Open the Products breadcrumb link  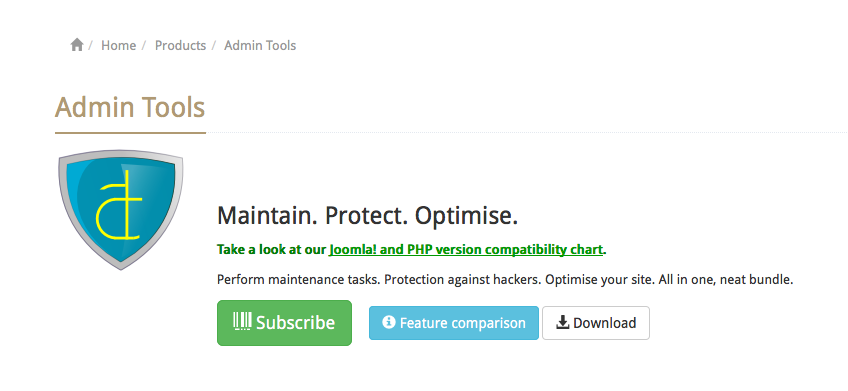[180, 45]
